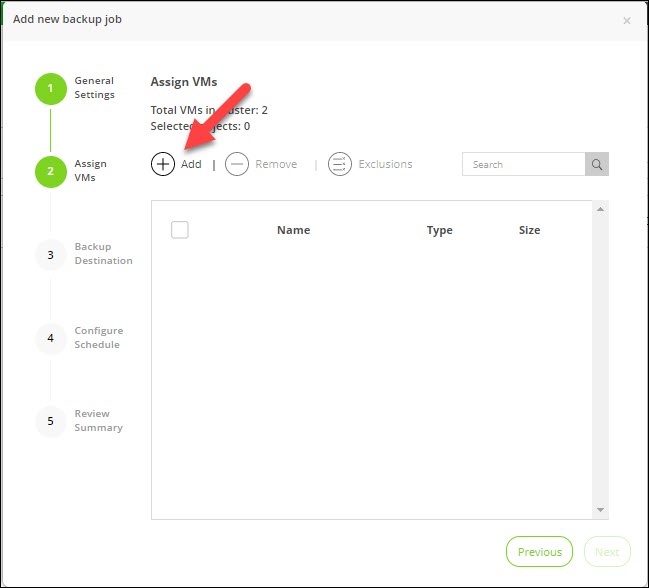Click step 4 circle icon
The image size is (649, 588).
click(x=50, y=338)
